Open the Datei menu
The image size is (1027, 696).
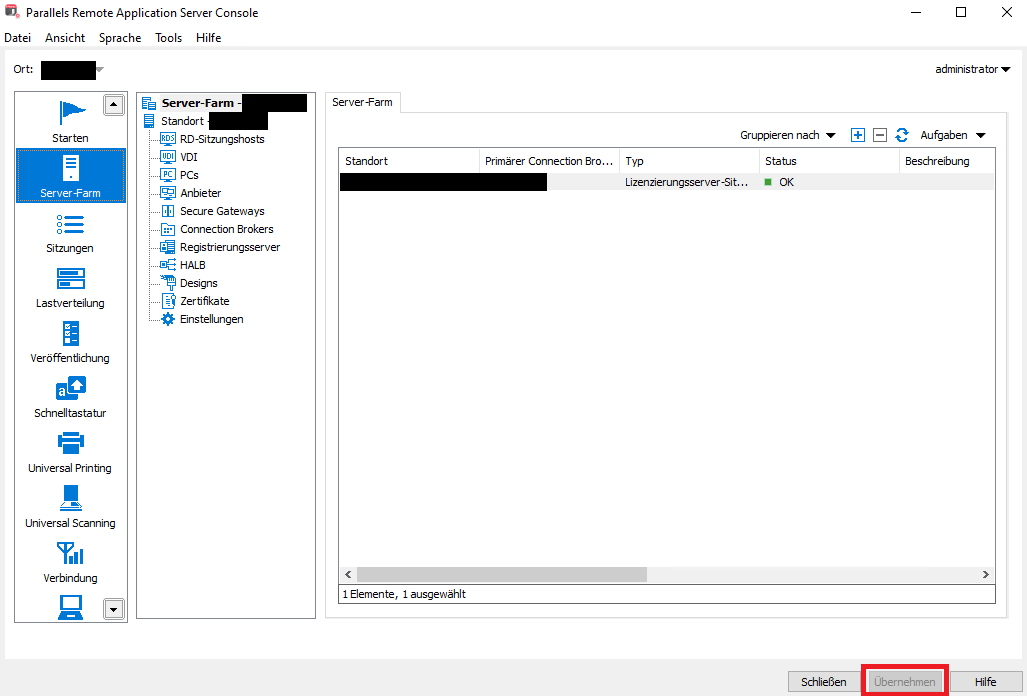coord(18,38)
